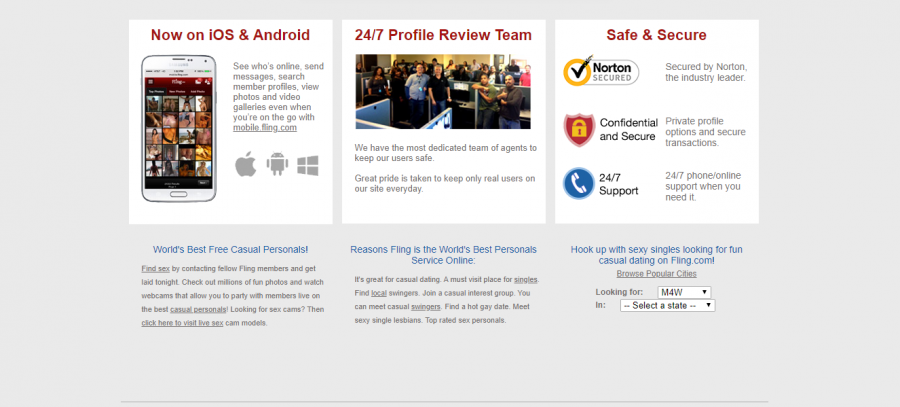900x407 pixels.
Task: Click the Apple iOS icon
Action: pyautogui.click(x=245, y=165)
